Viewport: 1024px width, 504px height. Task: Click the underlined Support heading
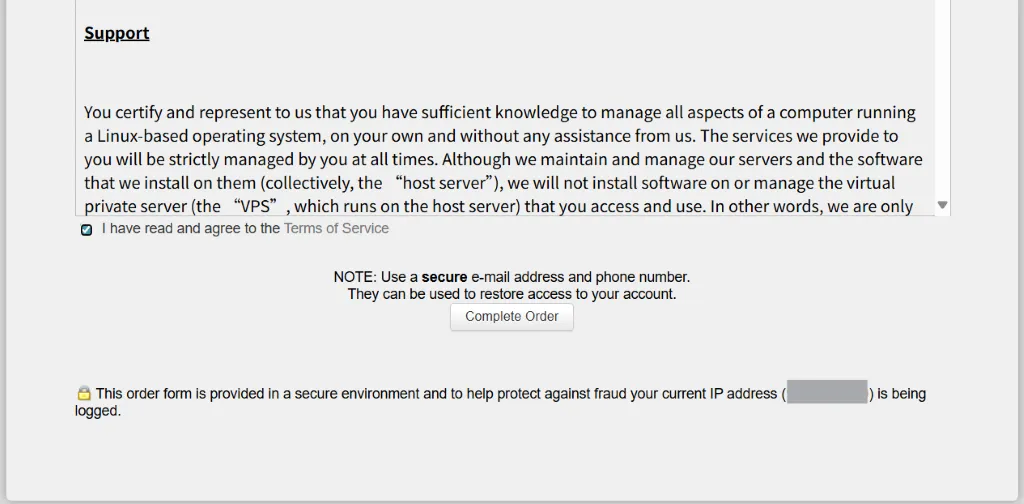117,33
